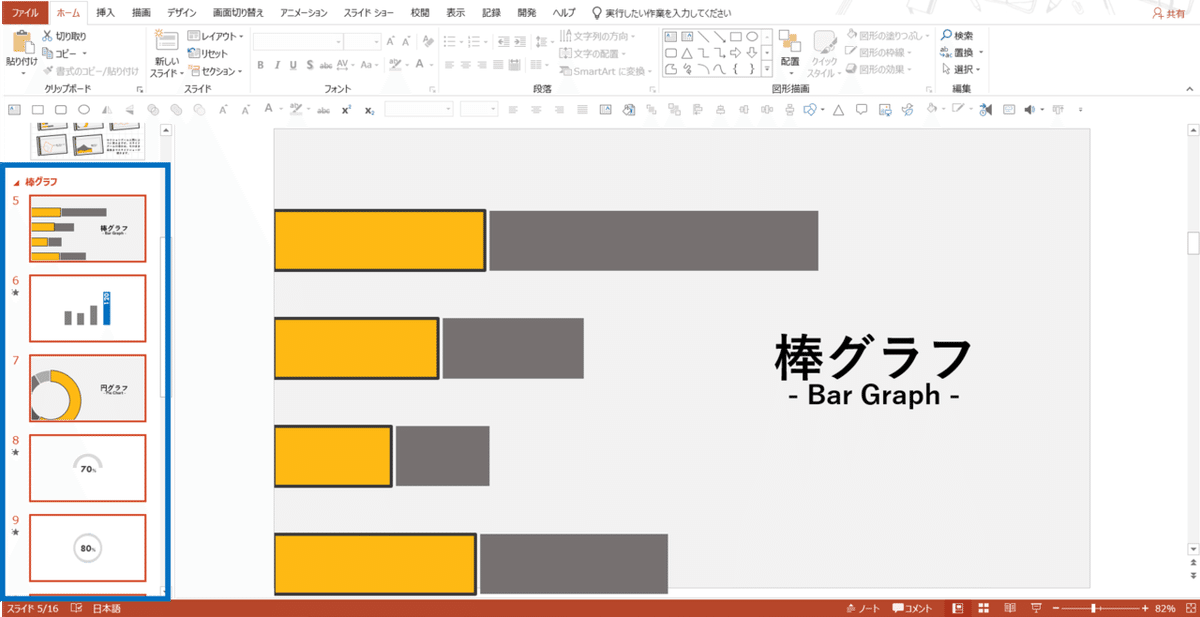Click the zoom out minus button
1200x617 pixels.
click(x=1055, y=608)
